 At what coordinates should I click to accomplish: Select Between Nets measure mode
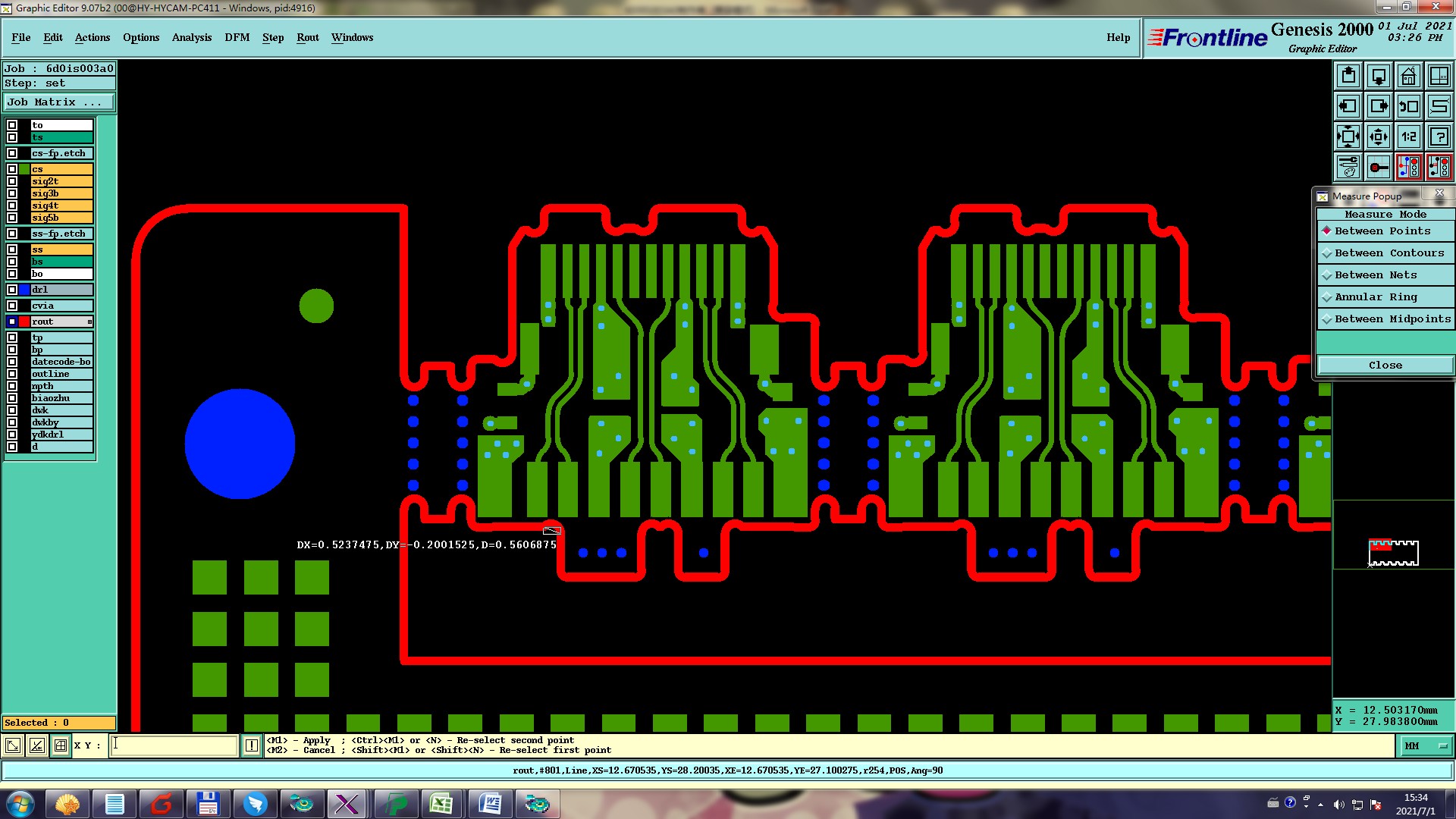click(x=1385, y=275)
